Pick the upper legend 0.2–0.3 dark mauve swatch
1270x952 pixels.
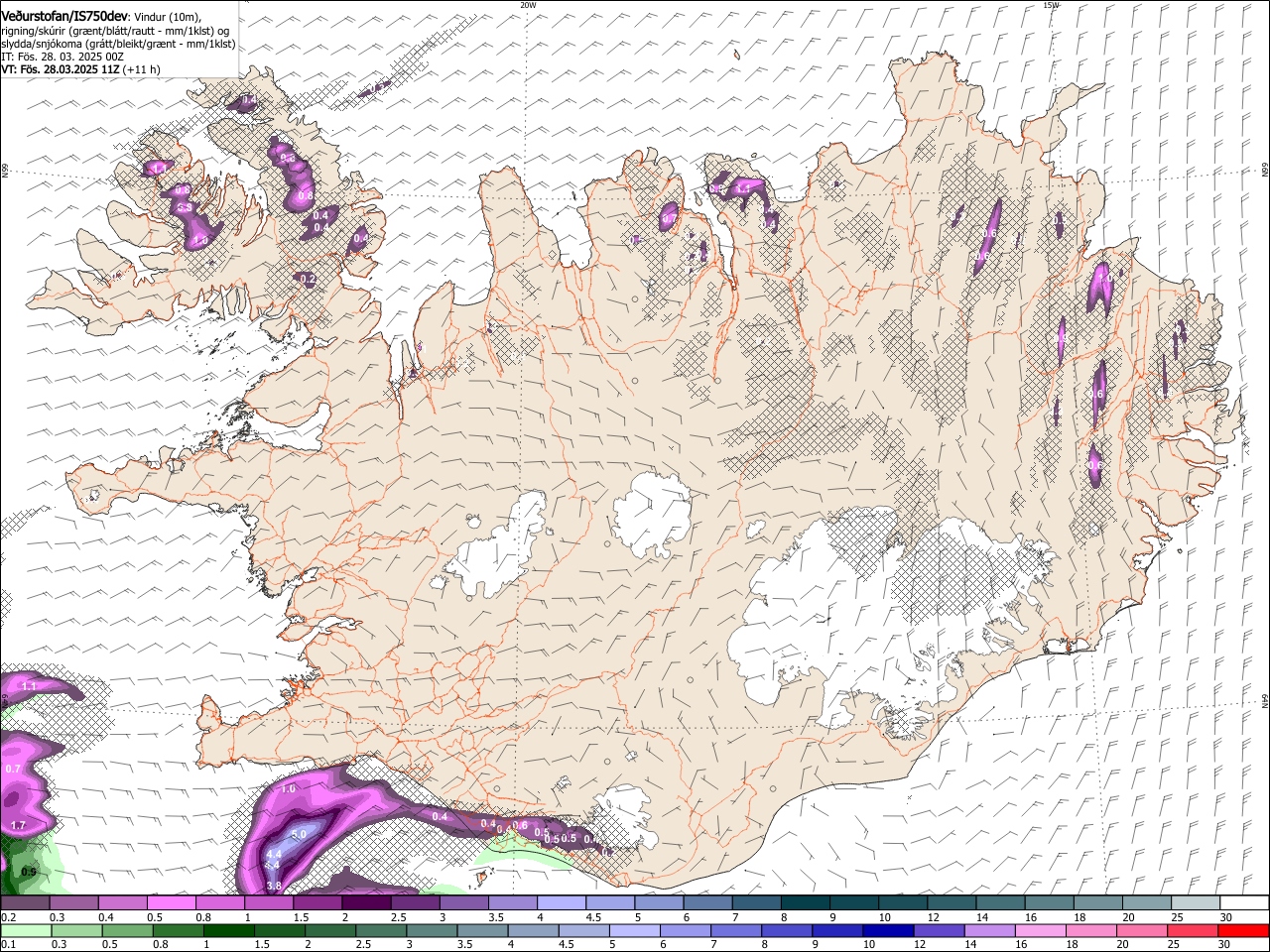point(25,902)
